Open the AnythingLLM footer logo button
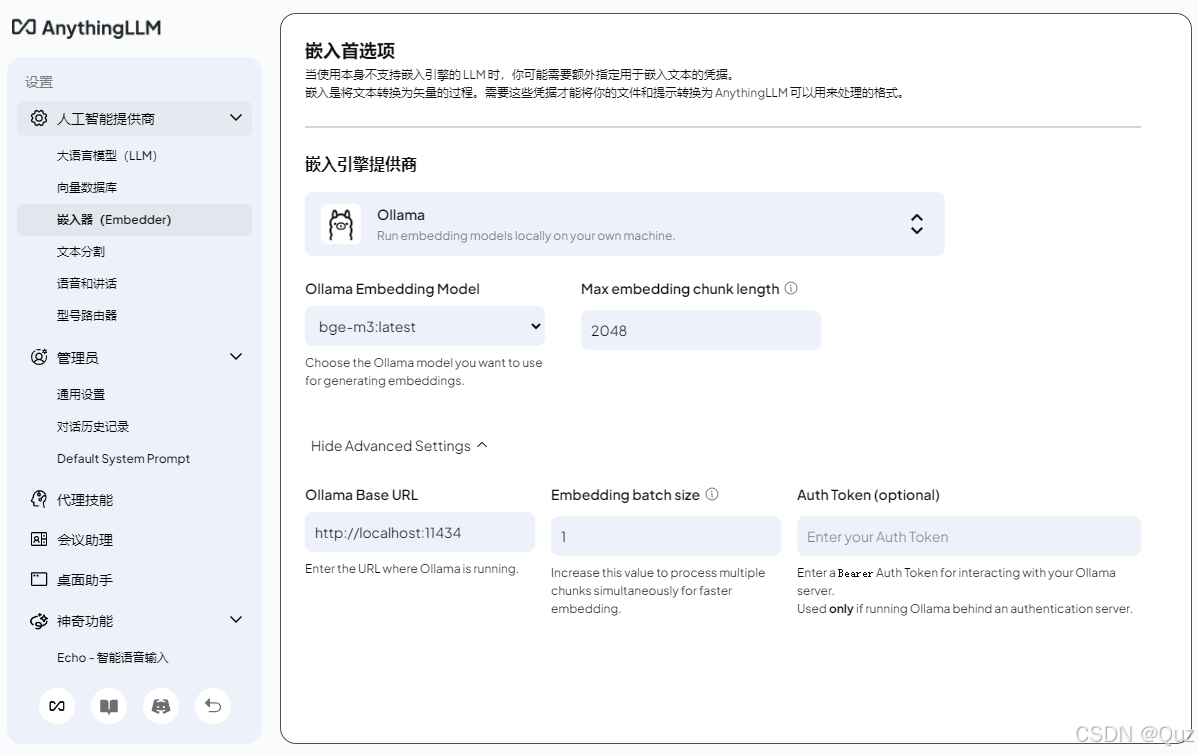 coord(57,706)
